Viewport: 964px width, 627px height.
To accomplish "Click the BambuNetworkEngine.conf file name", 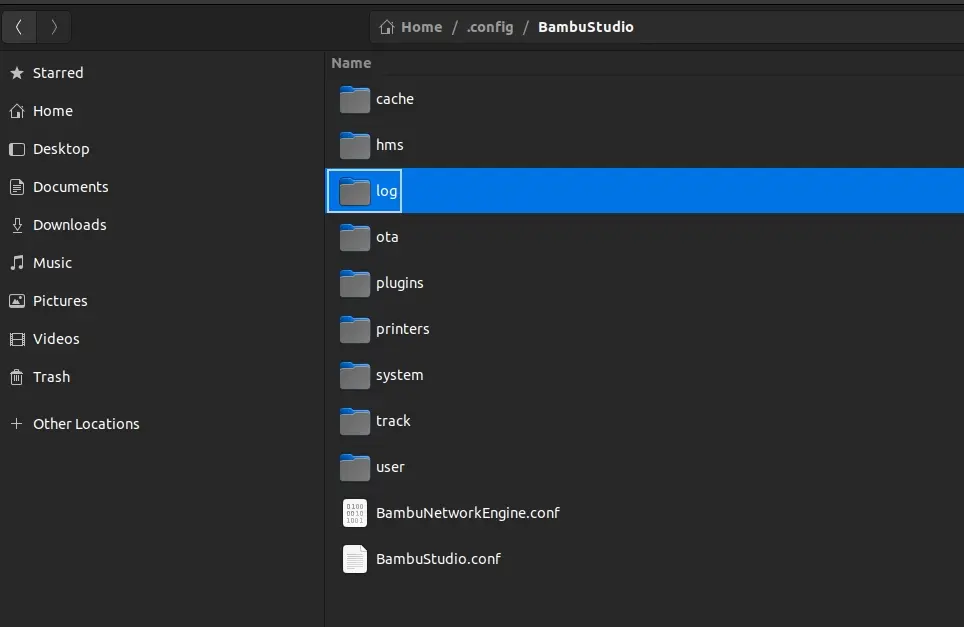I will pyautogui.click(x=468, y=513).
